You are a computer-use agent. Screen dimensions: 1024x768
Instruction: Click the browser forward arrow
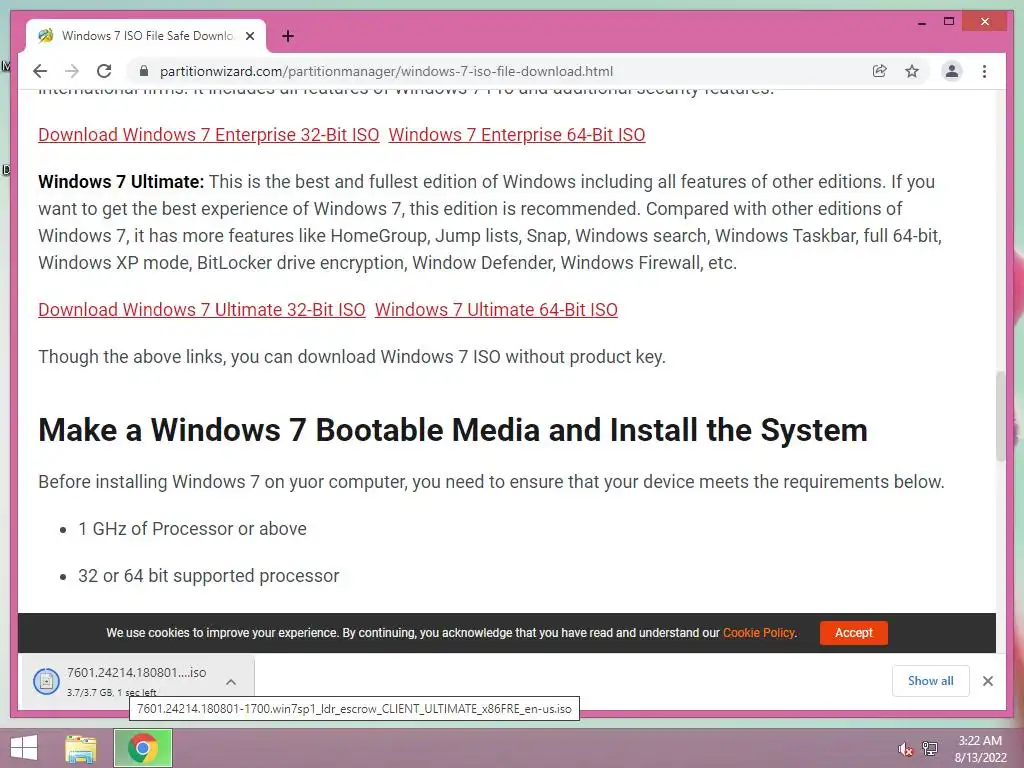pos(72,71)
